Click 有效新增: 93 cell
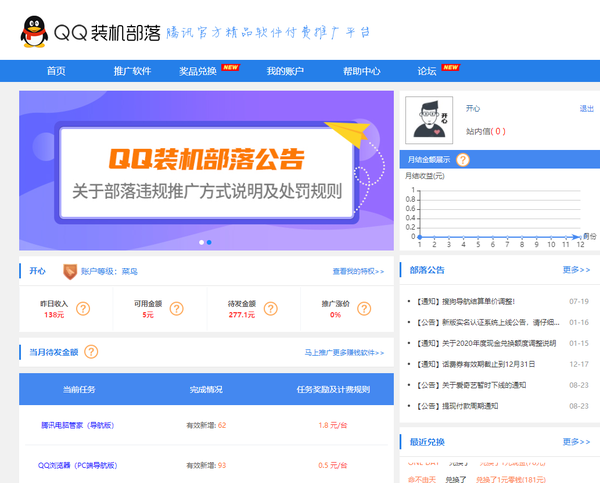 tap(206, 465)
